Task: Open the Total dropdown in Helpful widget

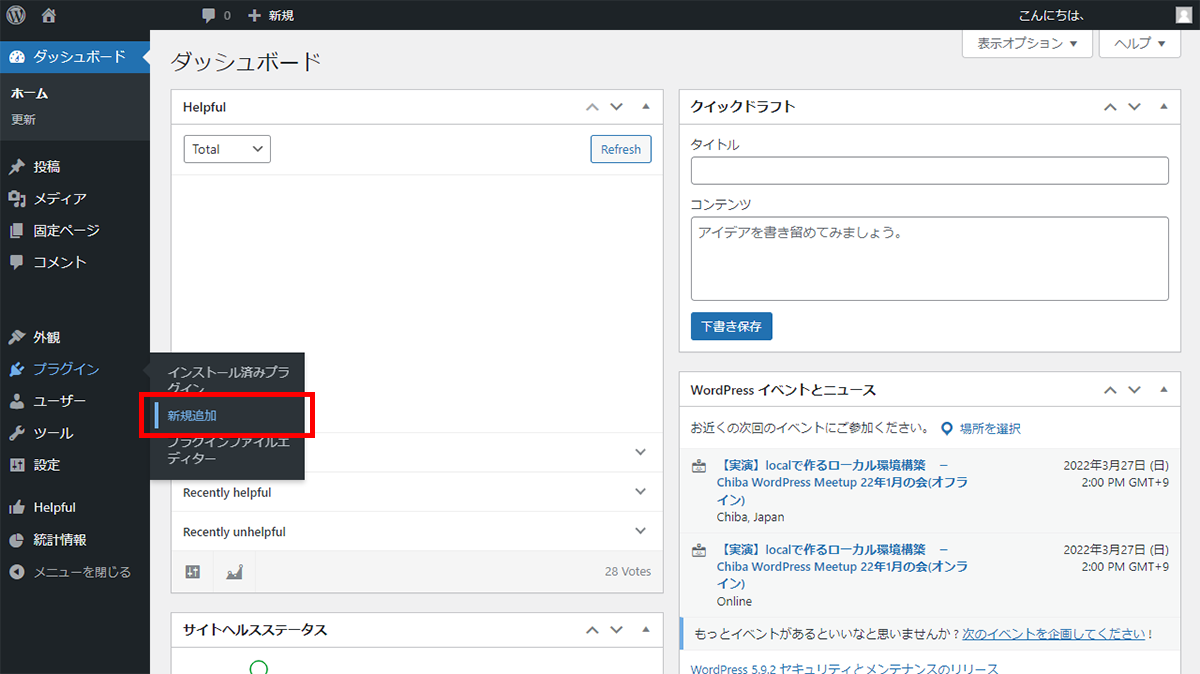Action: click(x=227, y=148)
